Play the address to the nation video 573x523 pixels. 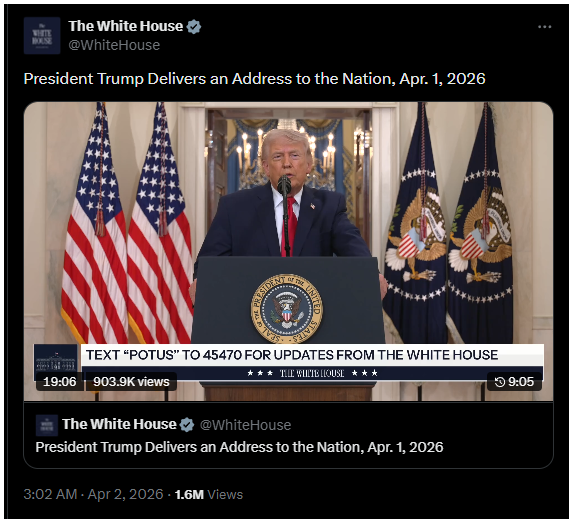(288, 251)
